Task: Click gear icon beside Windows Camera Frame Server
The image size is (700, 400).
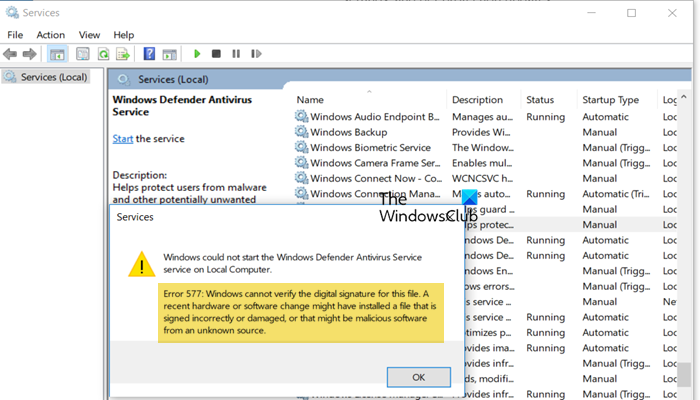Action: (x=301, y=162)
